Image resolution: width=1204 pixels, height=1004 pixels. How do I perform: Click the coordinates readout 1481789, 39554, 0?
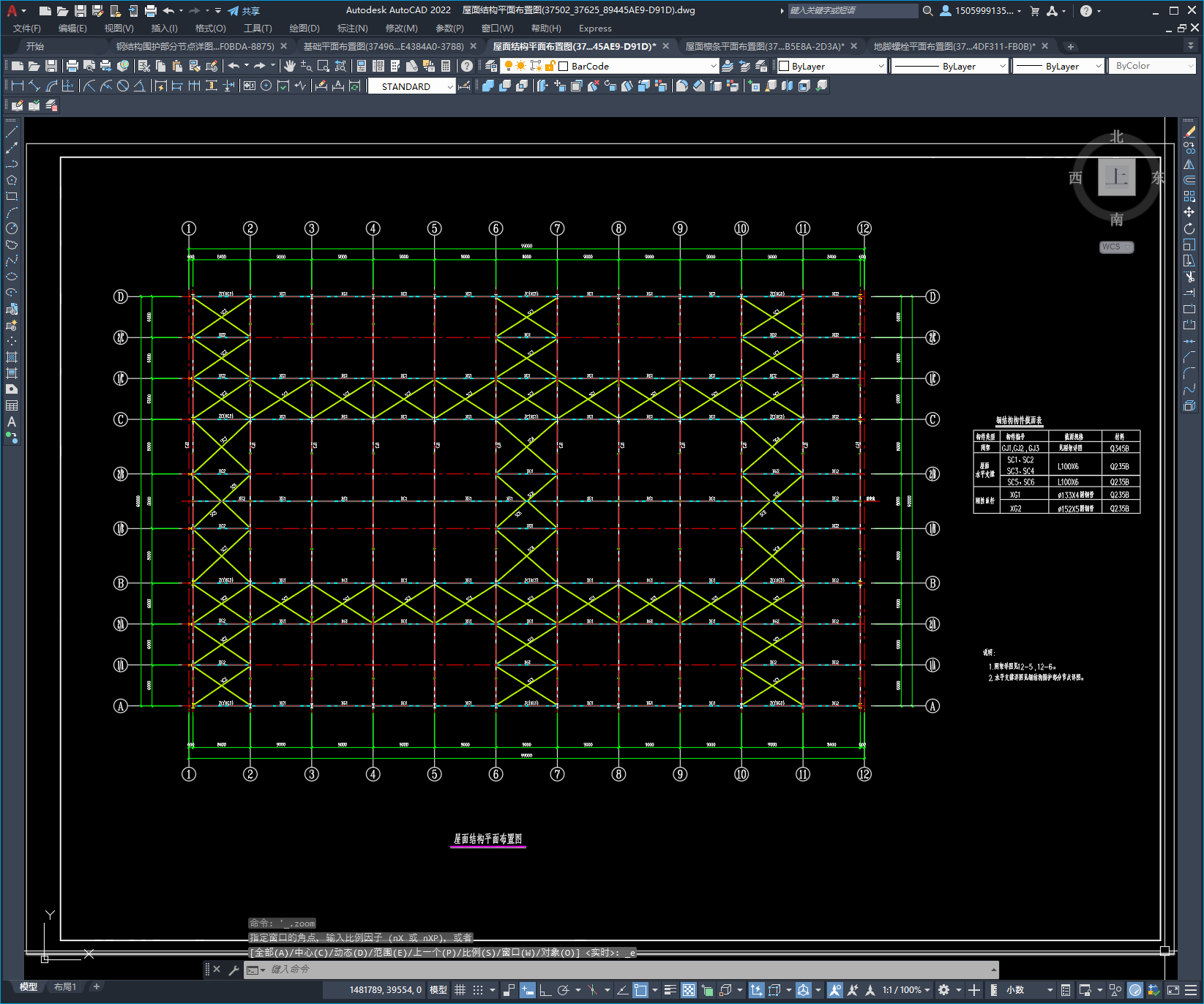point(386,990)
